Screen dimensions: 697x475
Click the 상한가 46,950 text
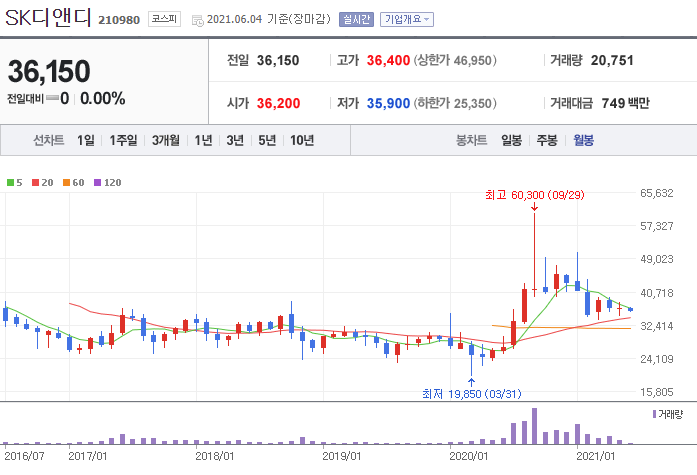coord(455,60)
